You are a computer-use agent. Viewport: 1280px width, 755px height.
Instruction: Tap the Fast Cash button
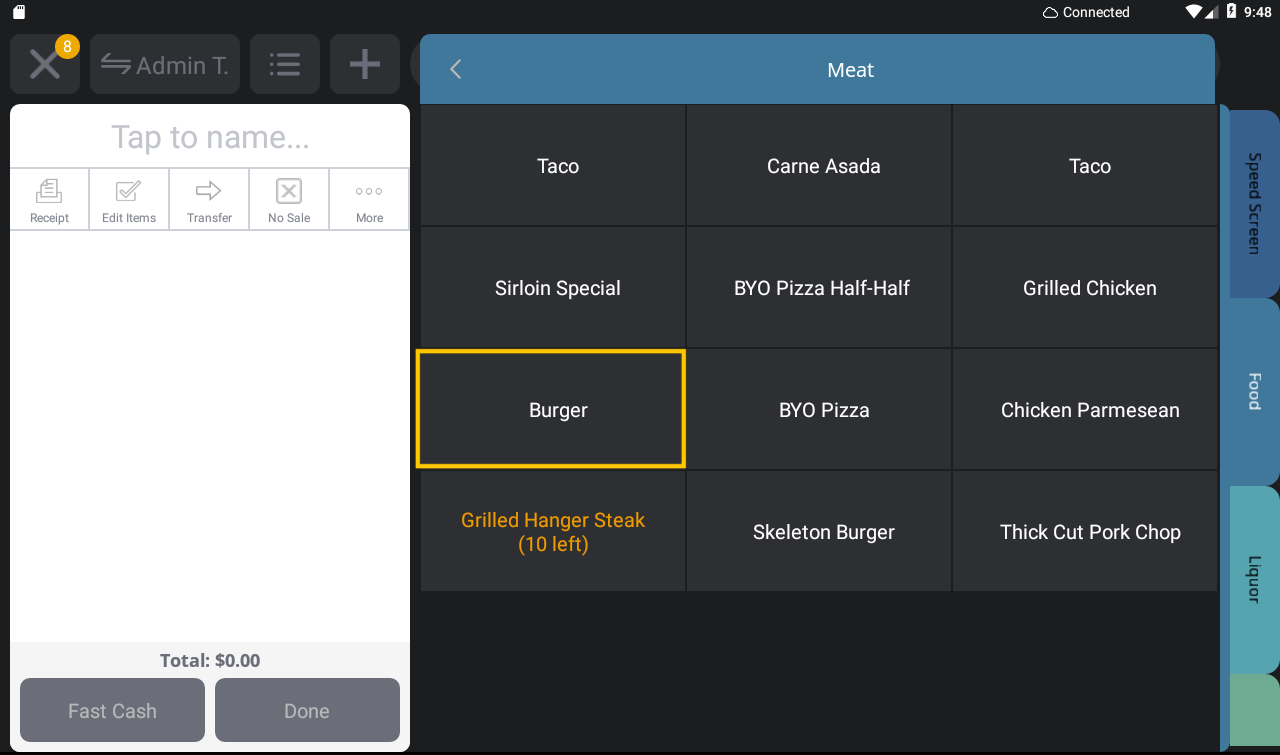[x=112, y=710]
